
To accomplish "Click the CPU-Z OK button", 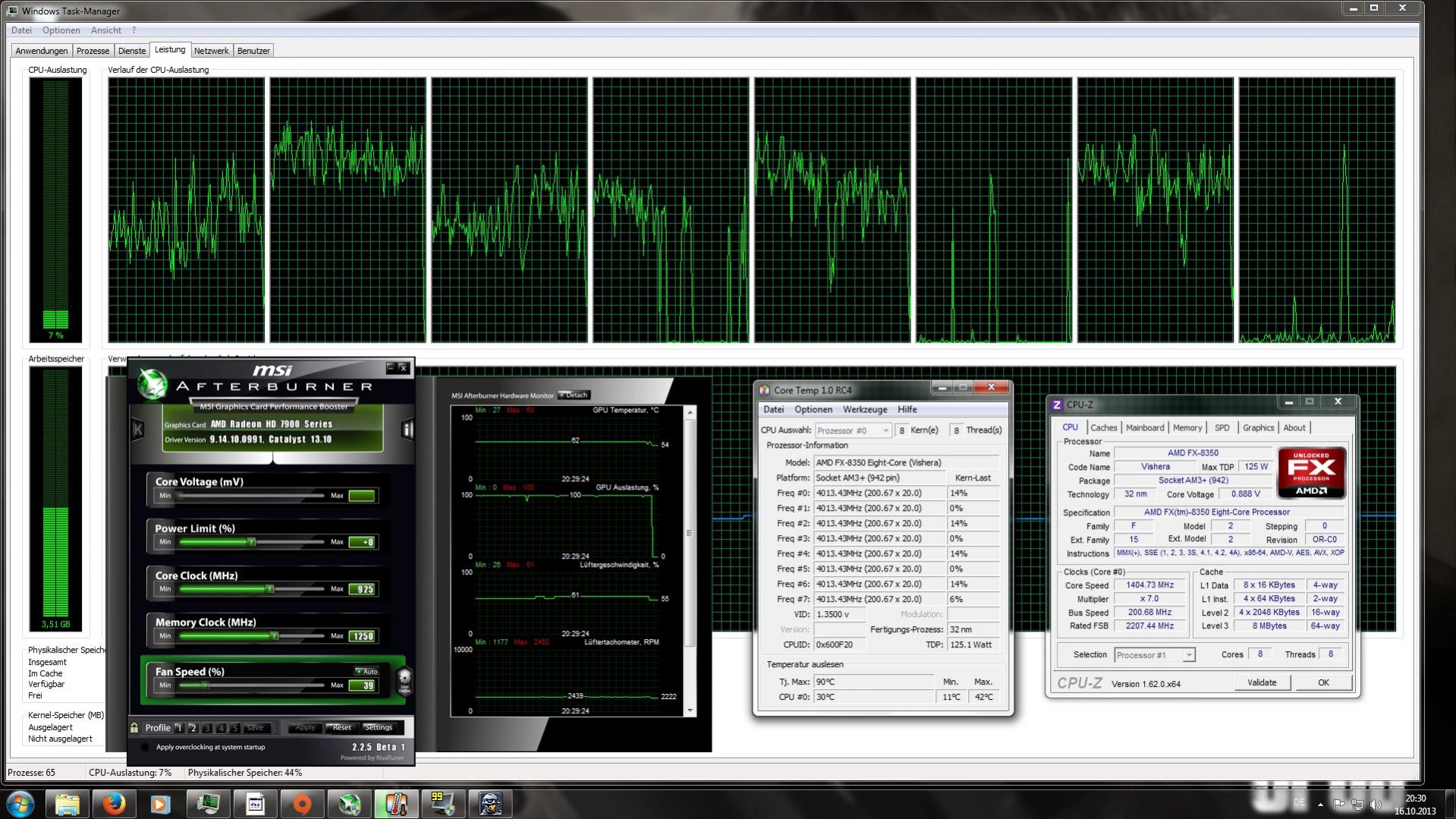I will pos(1322,682).
